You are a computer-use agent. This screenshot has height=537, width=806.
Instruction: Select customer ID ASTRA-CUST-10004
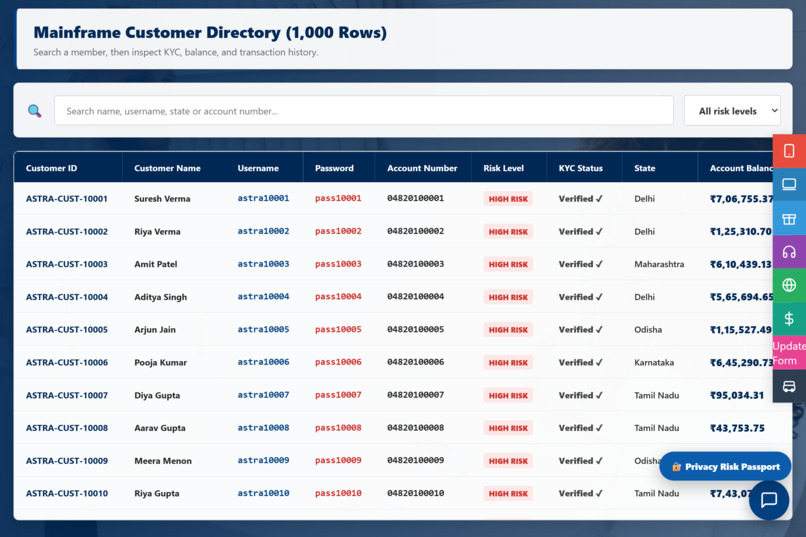[67, 297]
